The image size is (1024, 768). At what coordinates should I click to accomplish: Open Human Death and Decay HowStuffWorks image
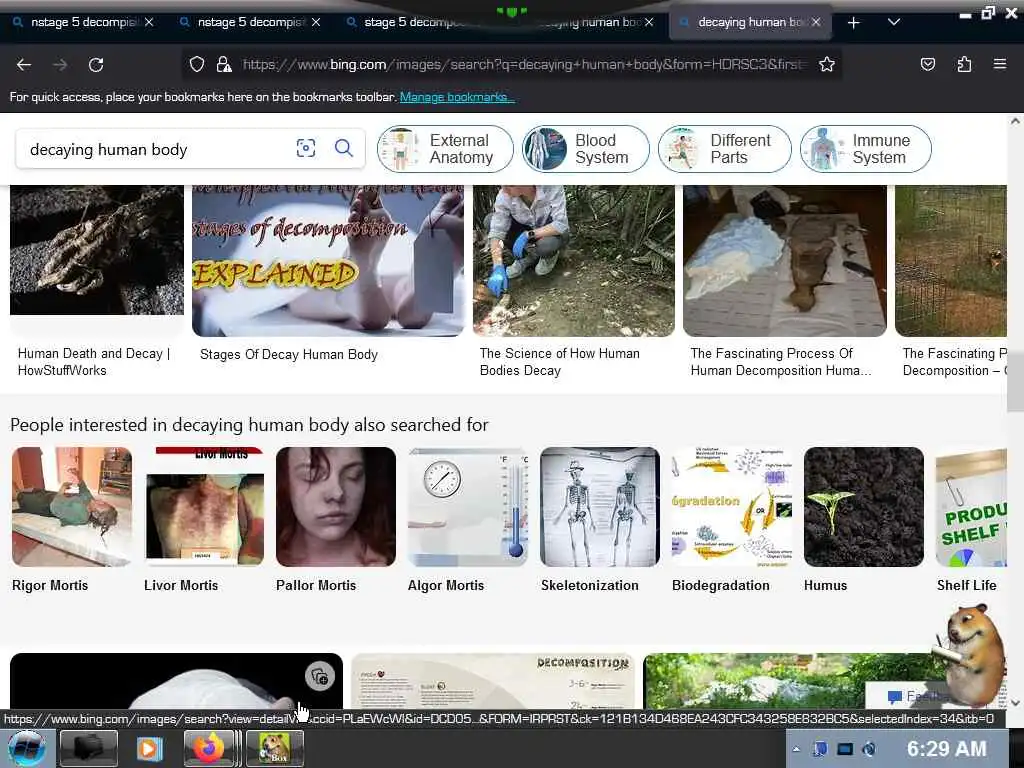pos(97,250)
